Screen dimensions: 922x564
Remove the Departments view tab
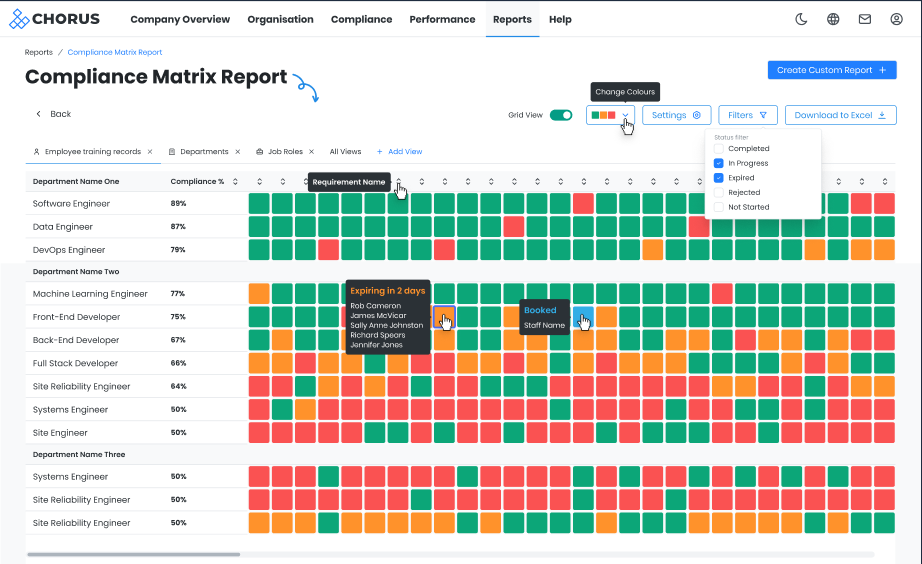[x=238, y=152]
